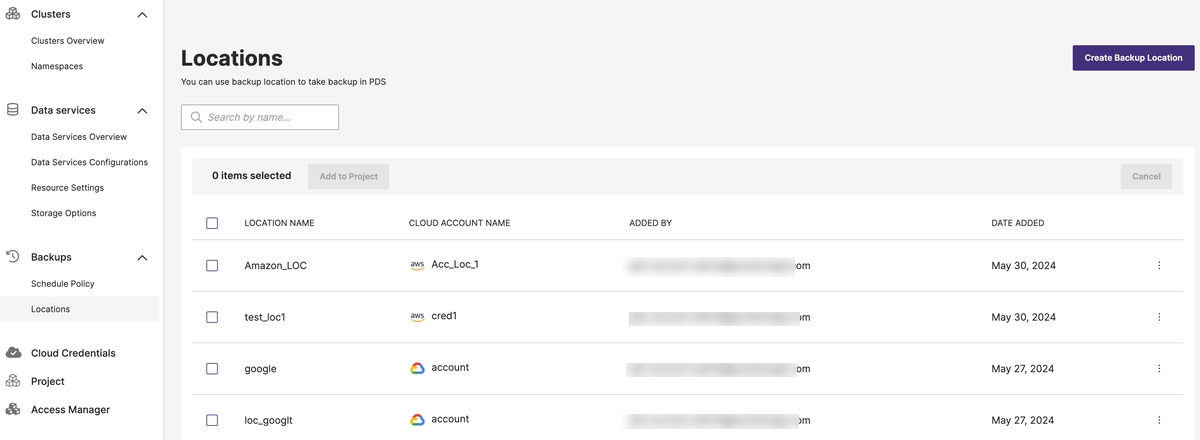
Task: Click the search magnifier icon
Action: [x=196, y=117]
